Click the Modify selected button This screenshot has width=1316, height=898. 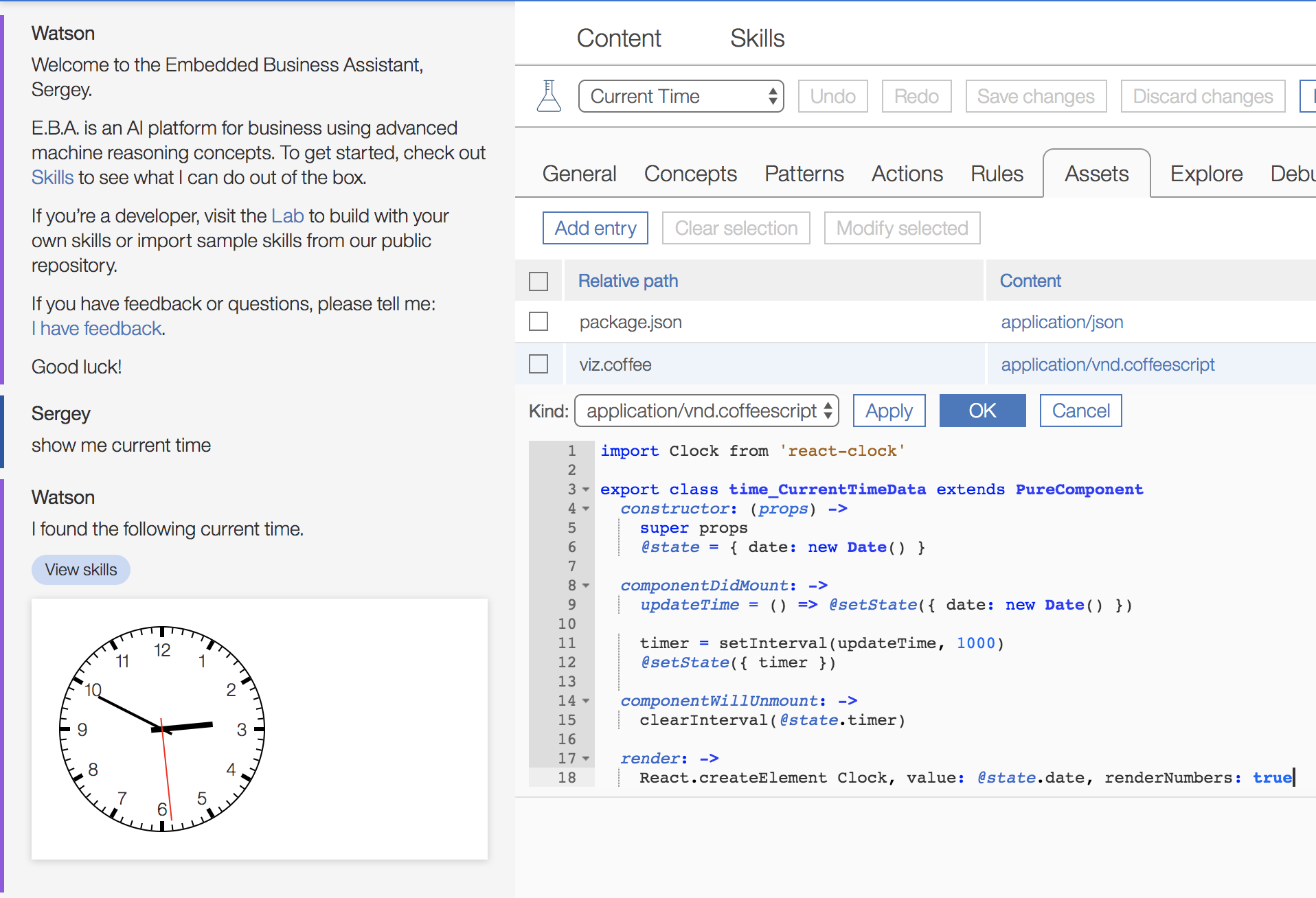point(903,228)
